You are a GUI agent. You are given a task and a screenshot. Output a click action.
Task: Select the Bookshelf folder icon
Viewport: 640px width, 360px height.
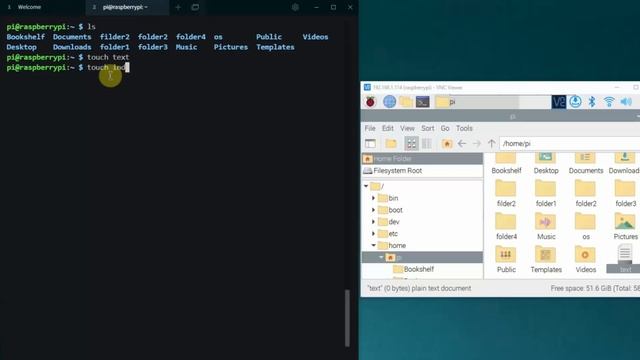[506, 164]
